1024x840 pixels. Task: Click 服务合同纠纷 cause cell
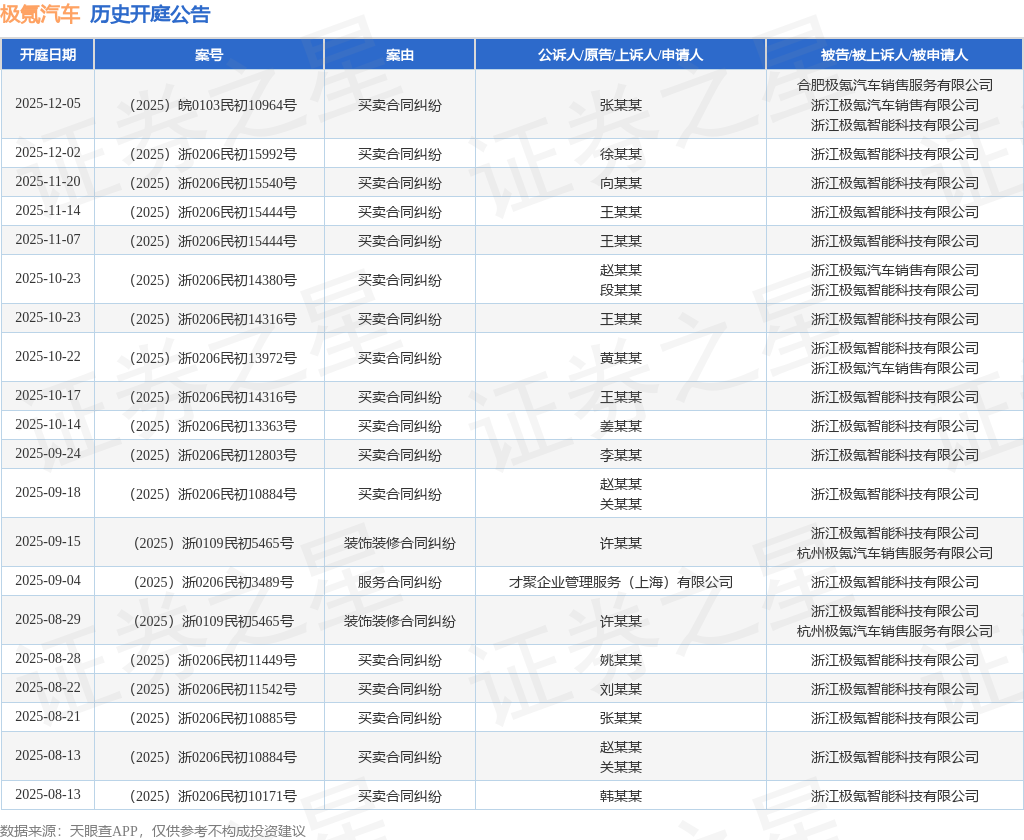(x=400, y=582)
